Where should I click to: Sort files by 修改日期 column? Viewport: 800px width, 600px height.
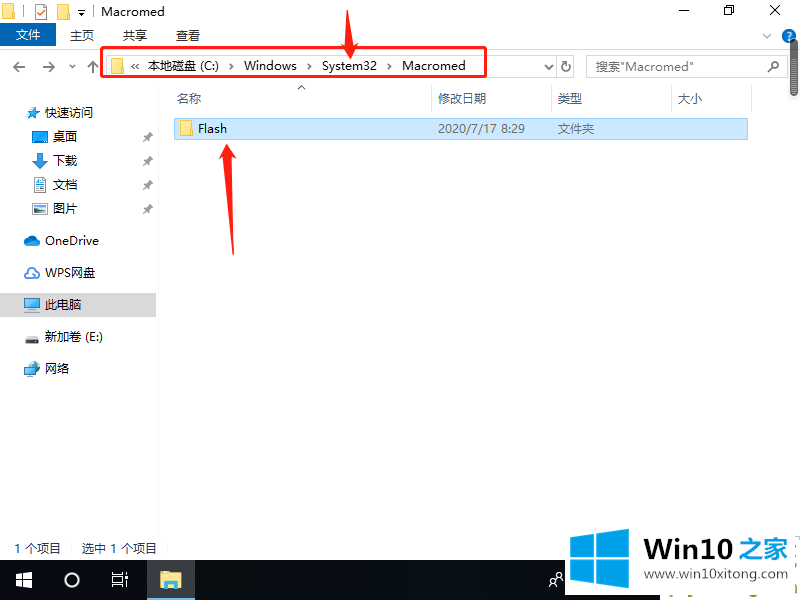click(x=462, y=98)
